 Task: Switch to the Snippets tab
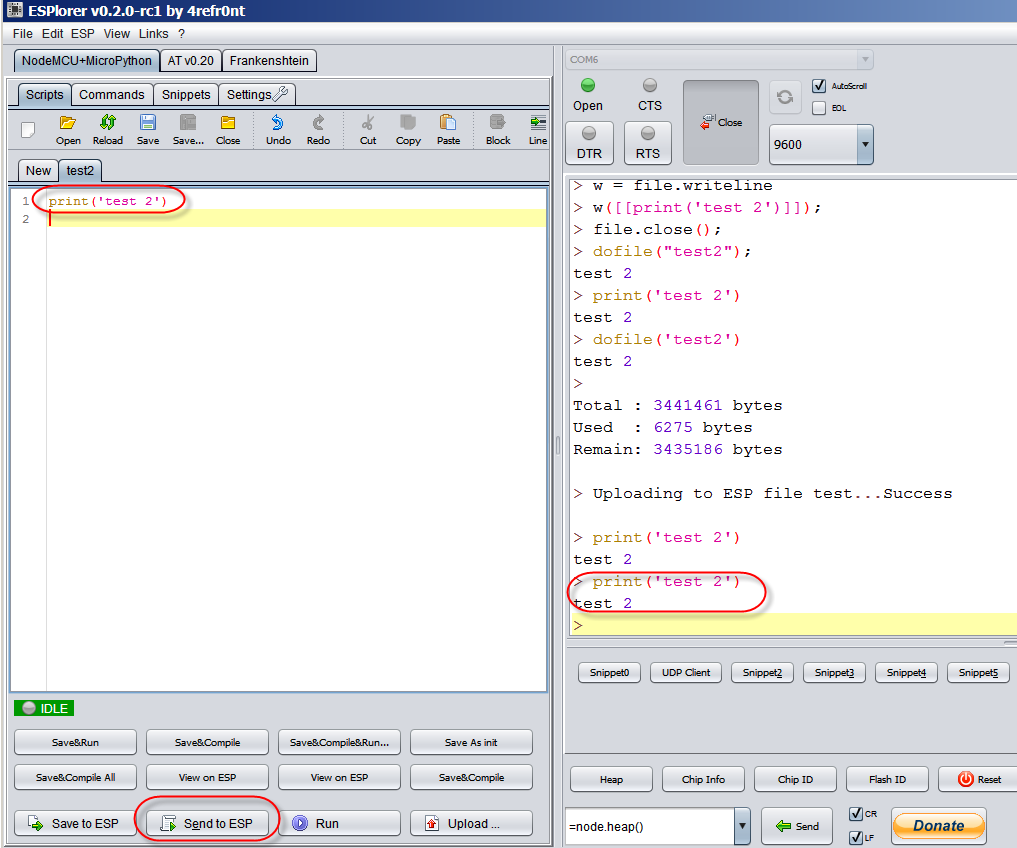[186, 95]
